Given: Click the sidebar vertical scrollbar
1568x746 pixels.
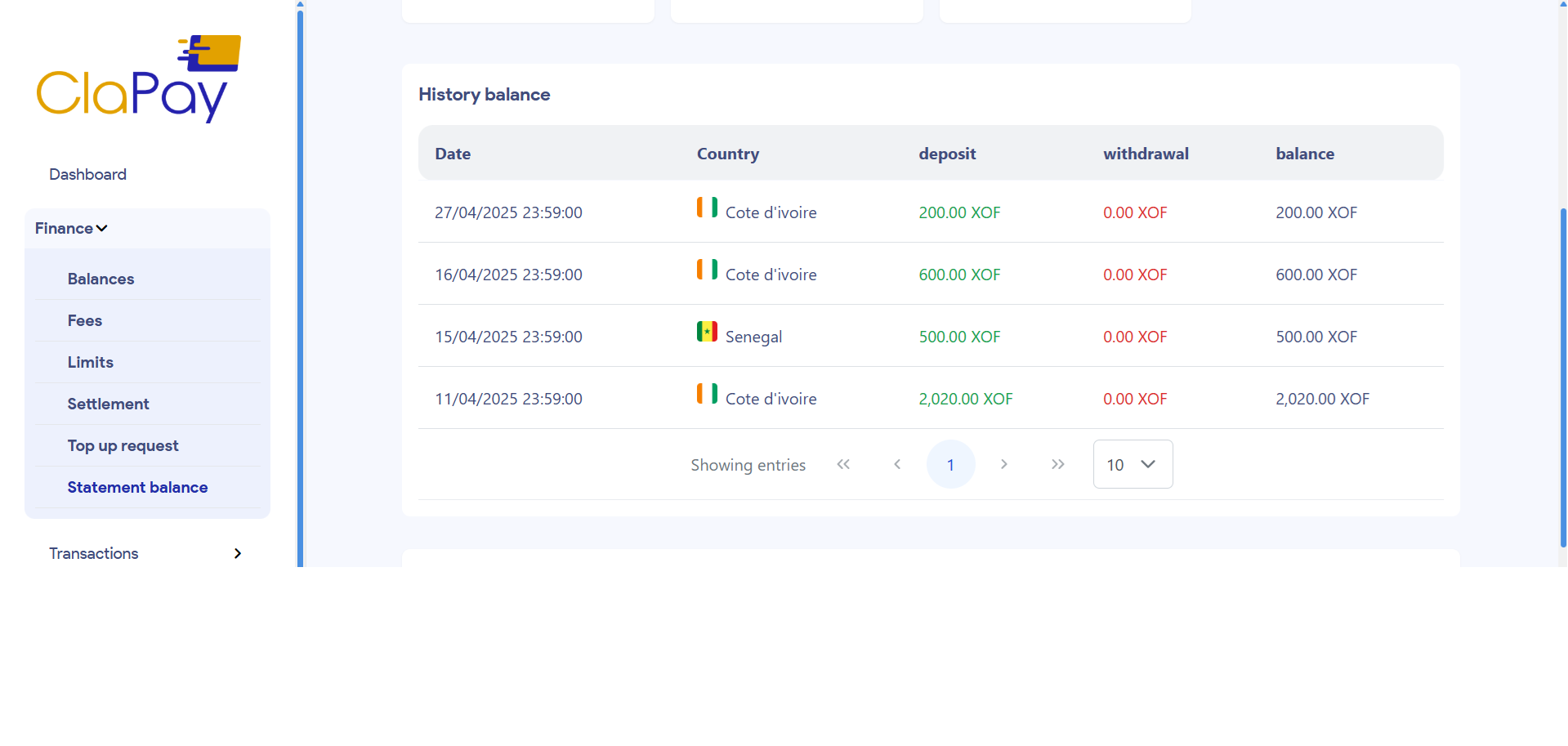Looking at the screenshot, I should click(300, 286).
